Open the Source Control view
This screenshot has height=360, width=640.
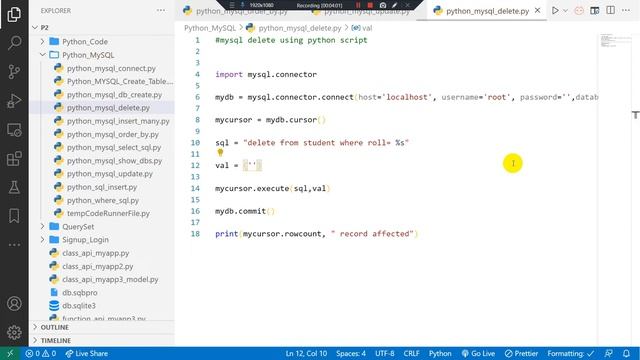click(14, 72)
